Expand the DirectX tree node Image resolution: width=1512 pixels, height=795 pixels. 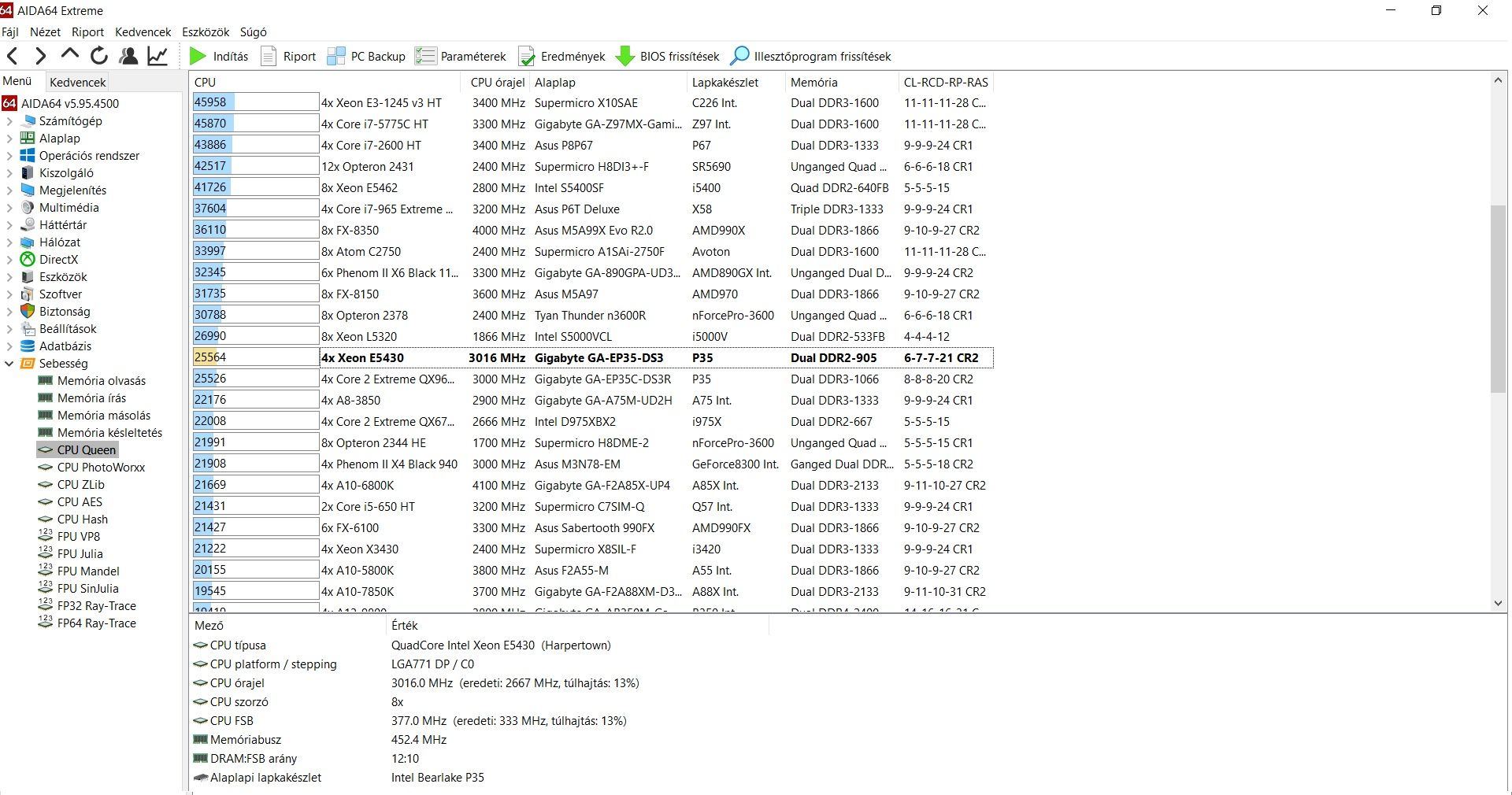[x=9, y=260]
